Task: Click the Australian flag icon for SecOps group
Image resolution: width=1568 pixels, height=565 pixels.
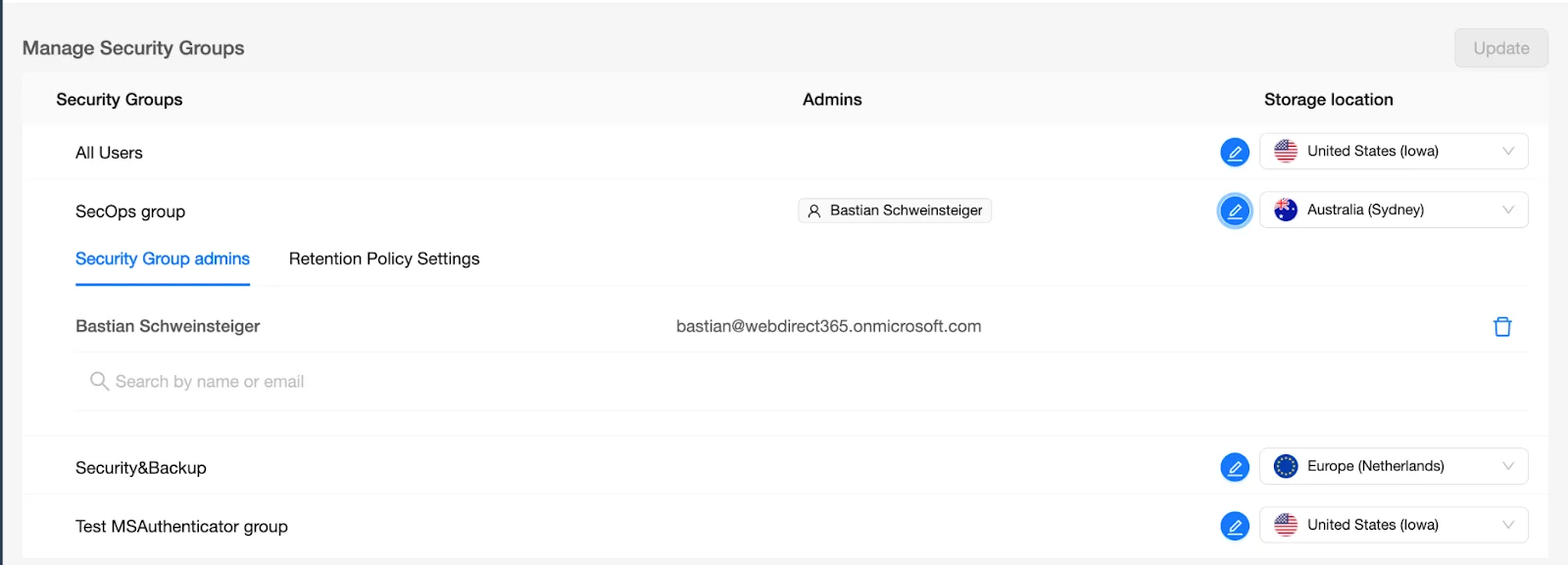Action: point(1285,209)
